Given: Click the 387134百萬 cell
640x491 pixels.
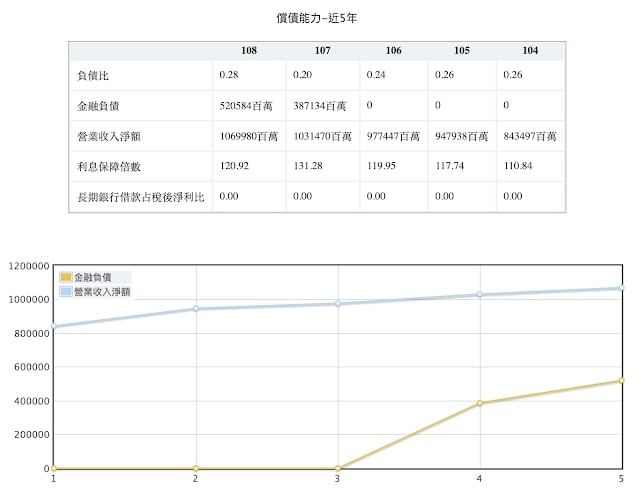Looking at the screenshot, I should pyautogui.click(x=320, y=106).
